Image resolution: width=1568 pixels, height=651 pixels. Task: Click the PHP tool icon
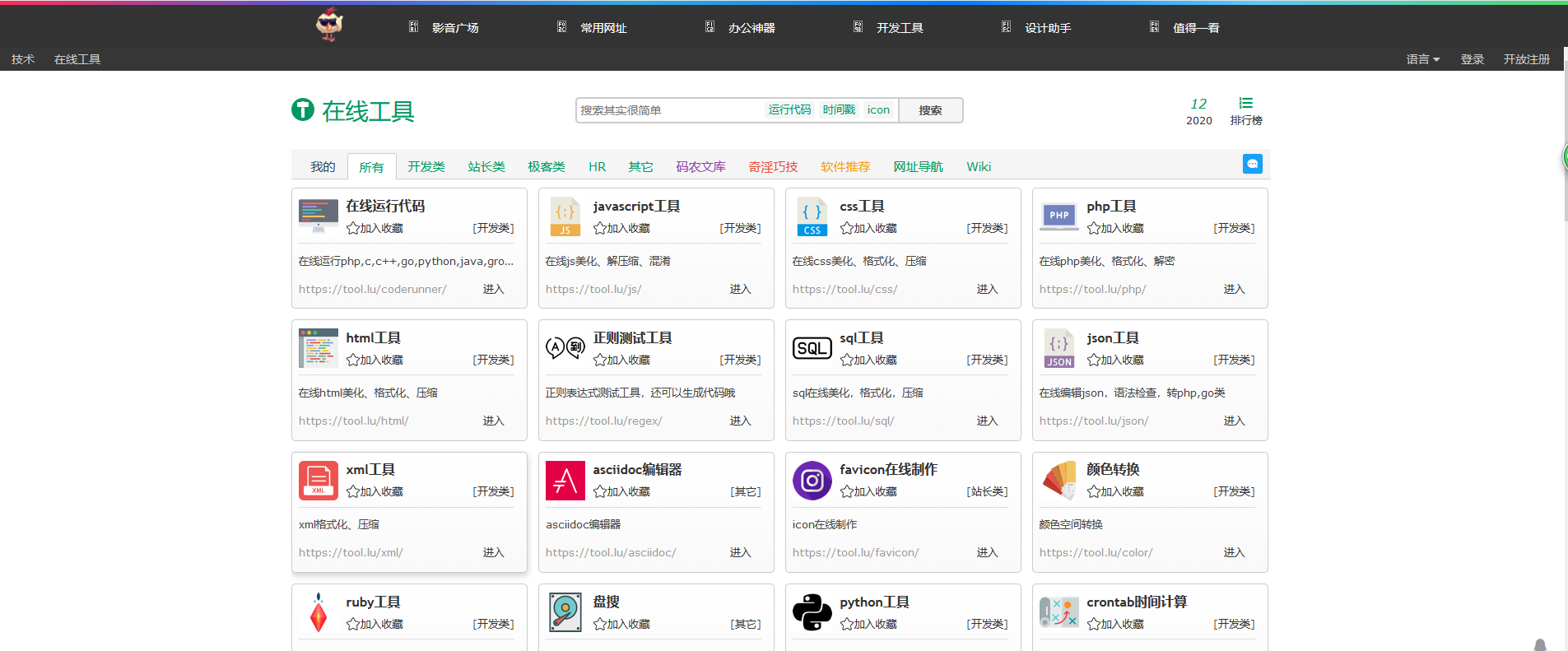pyautogui.click(x=1059, y=216)
